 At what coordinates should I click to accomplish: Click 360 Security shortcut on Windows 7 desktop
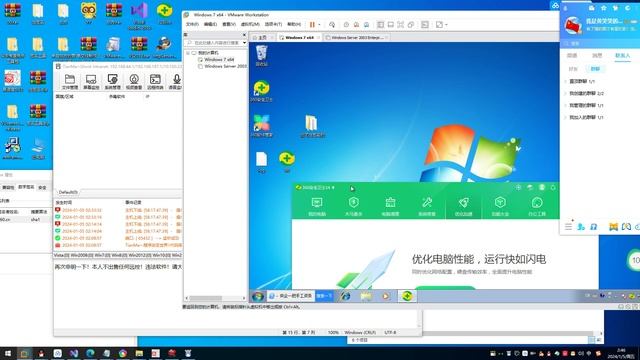(x=262, y=91)
